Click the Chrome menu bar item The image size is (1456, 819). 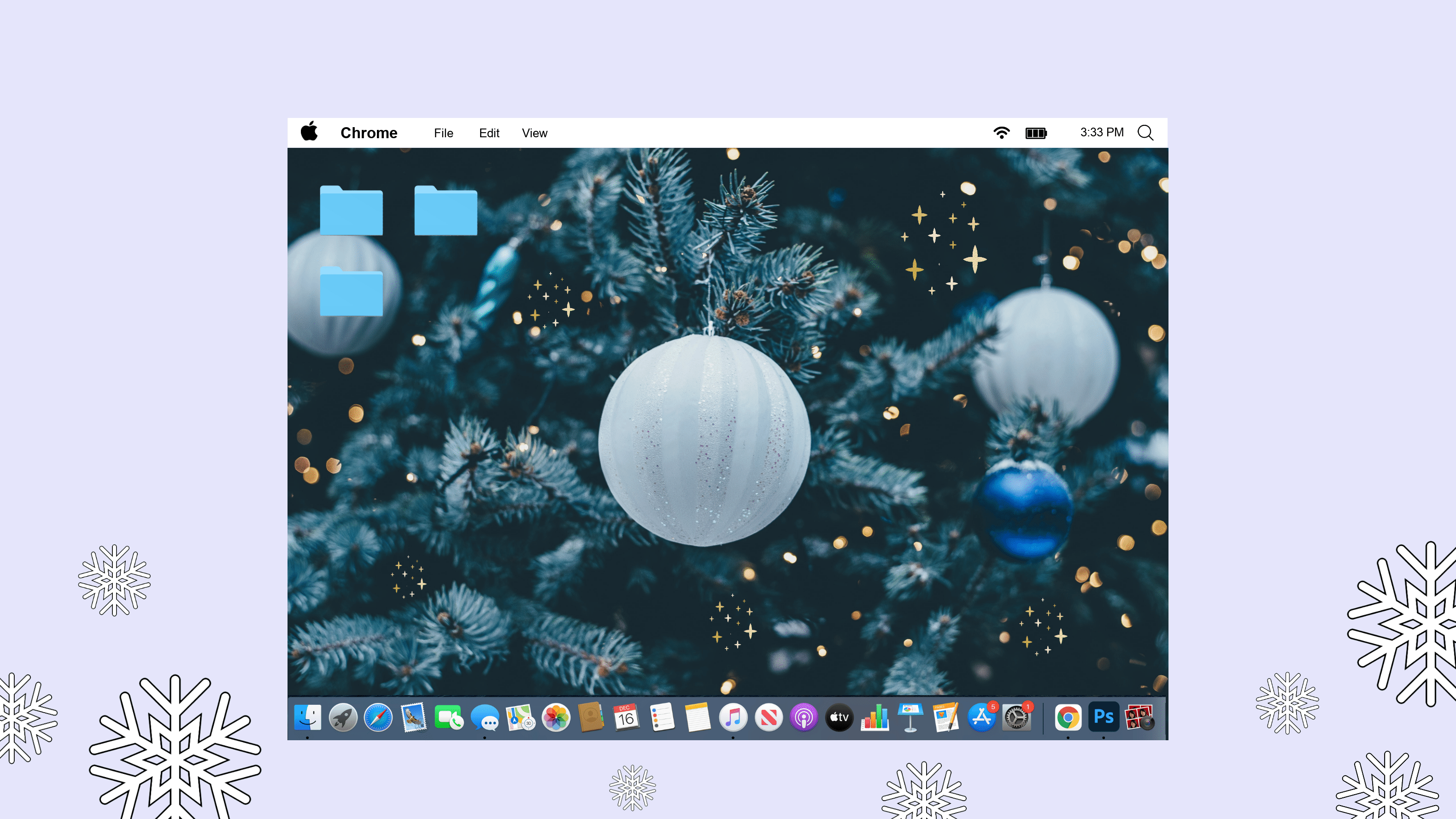point(369,132)
